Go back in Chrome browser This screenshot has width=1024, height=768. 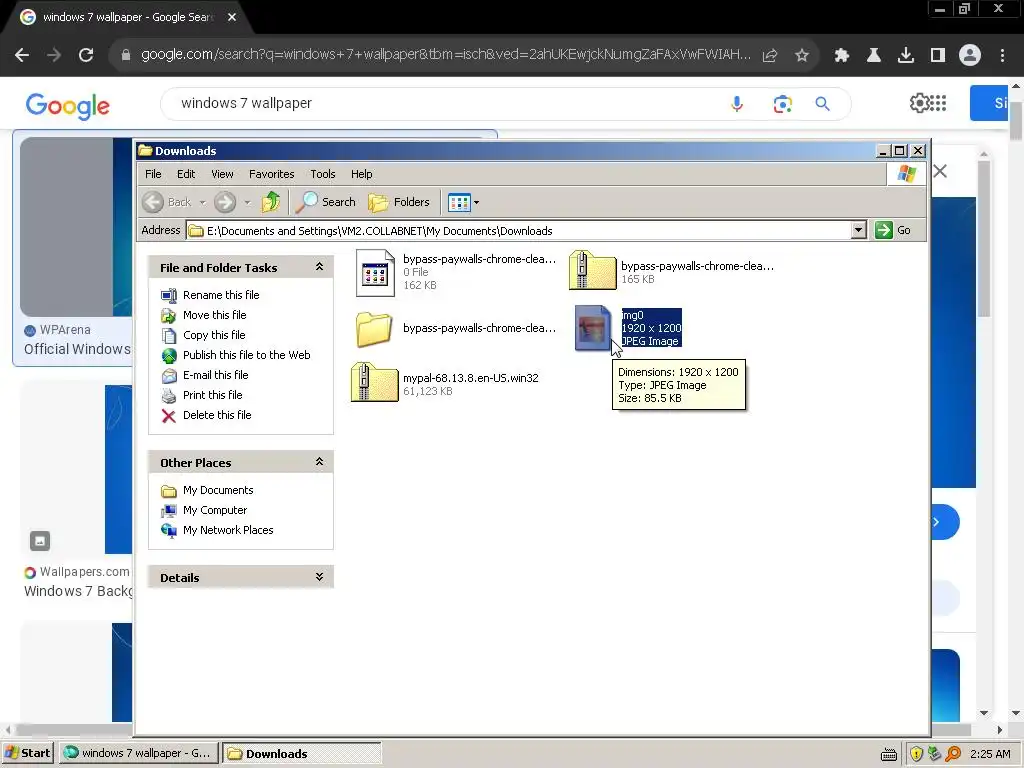(x=22, y=55)
